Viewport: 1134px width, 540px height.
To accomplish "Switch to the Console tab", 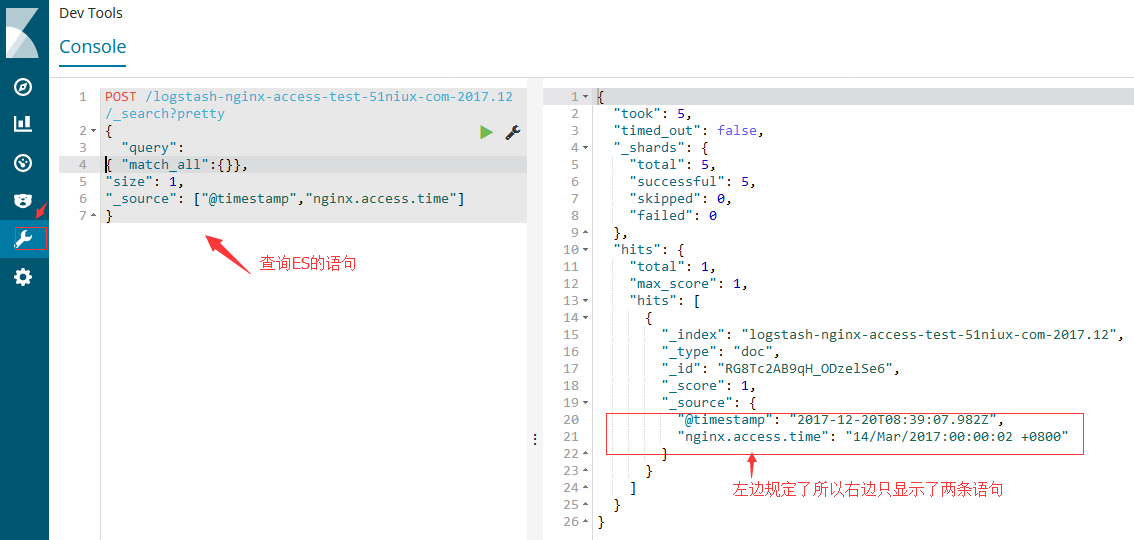I will [92, 47].
